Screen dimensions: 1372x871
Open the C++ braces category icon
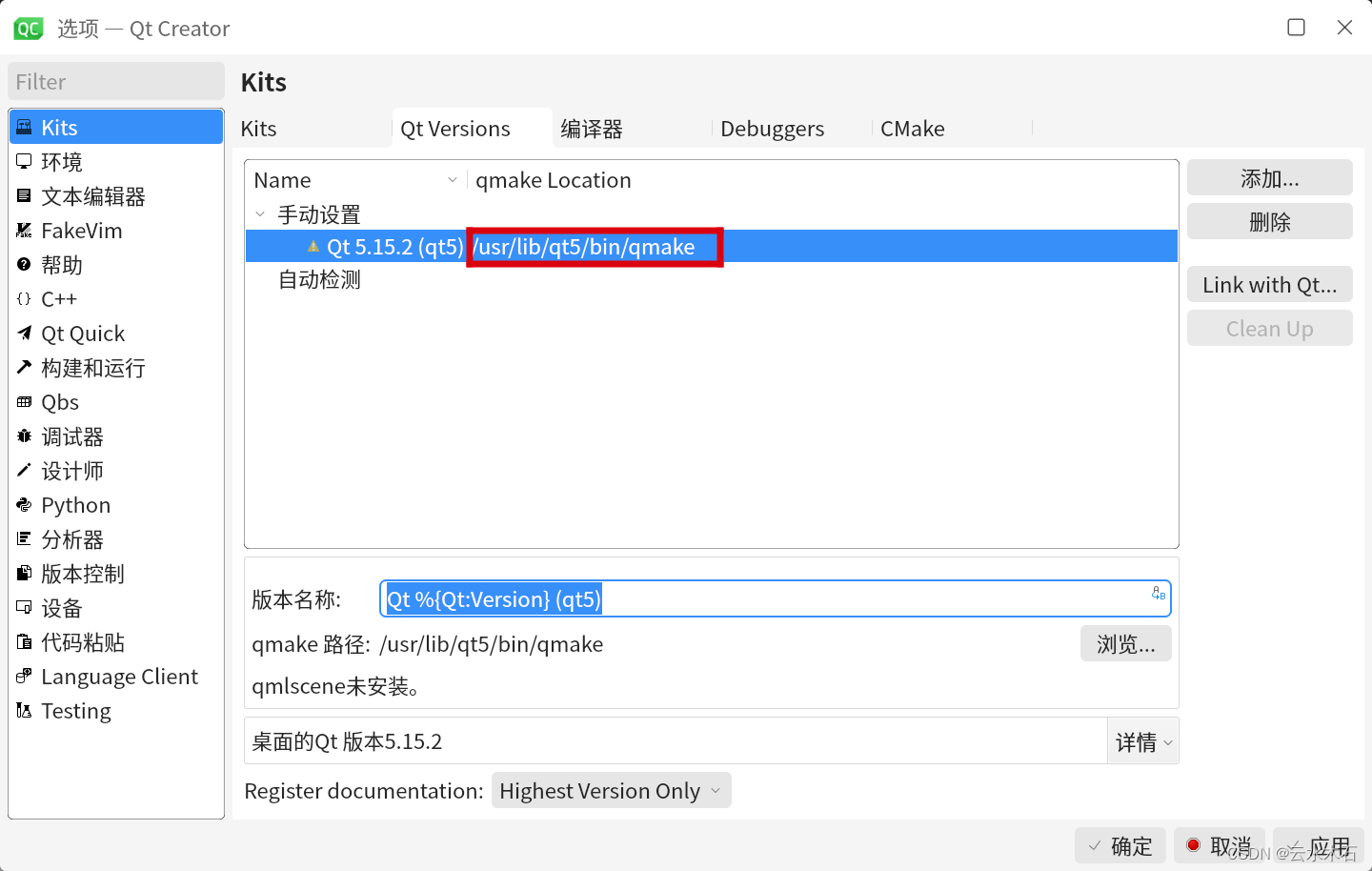25,299
